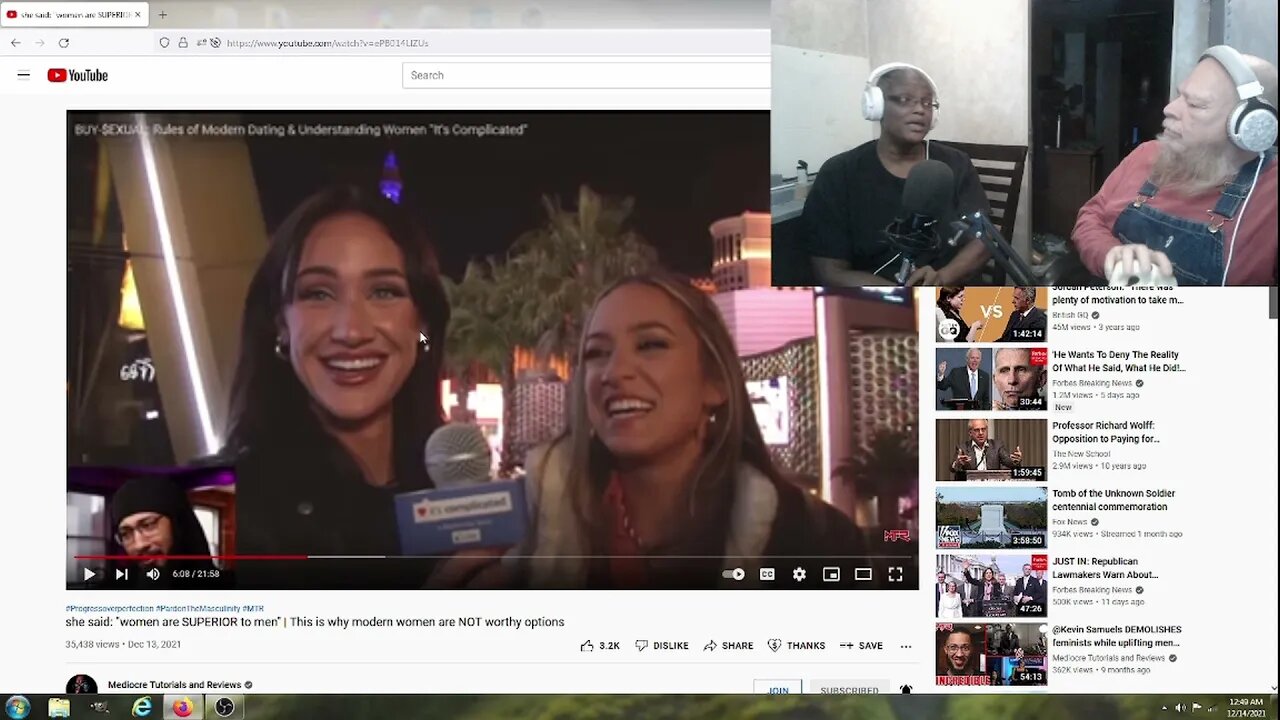The width and height of the screenshot is (1280, 720).
Task: Open the Tomb of the Unknown Soldier thumbnail
Action: click(991, 518)
